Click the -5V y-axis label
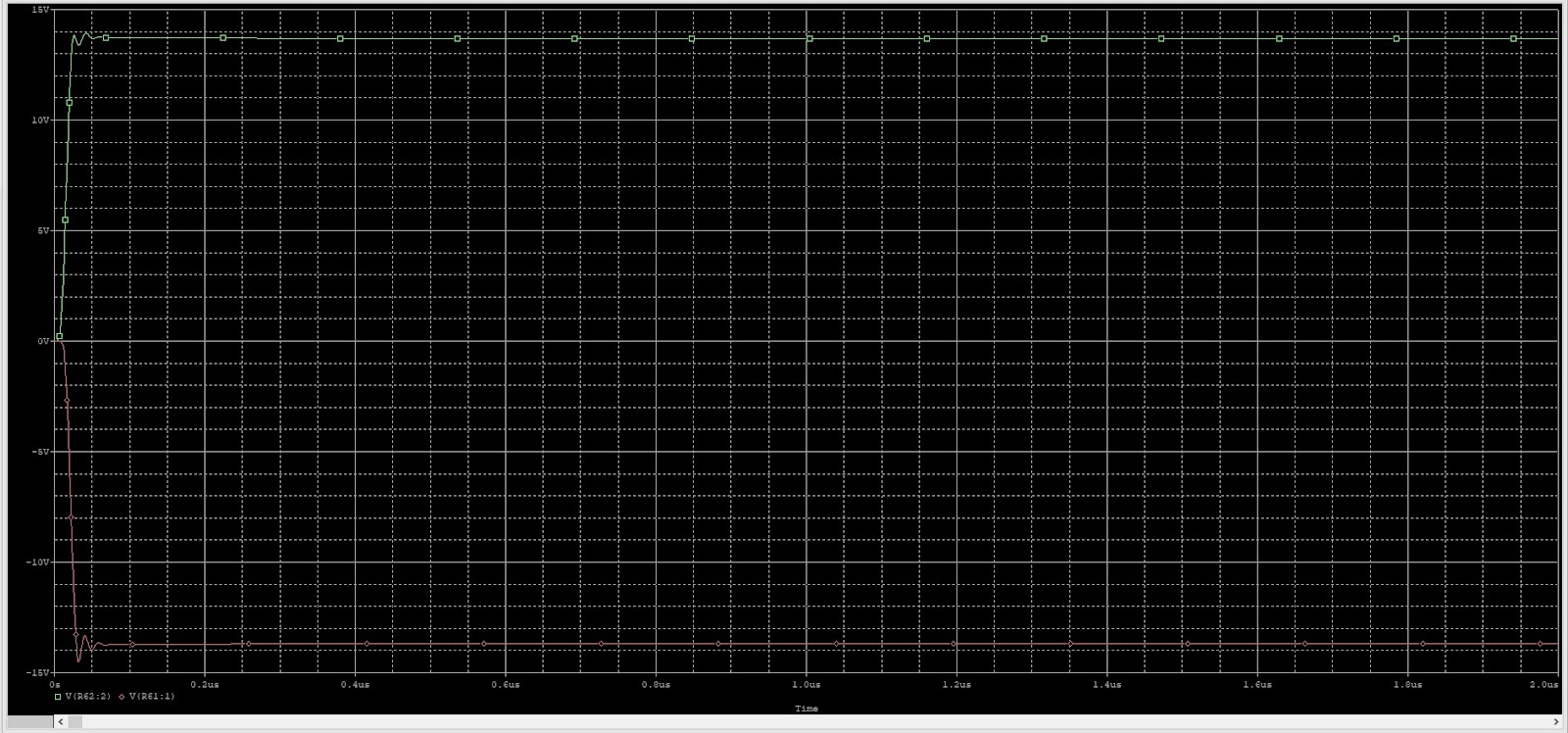This screenshot has width=1568, height=733. coord(40,452)
